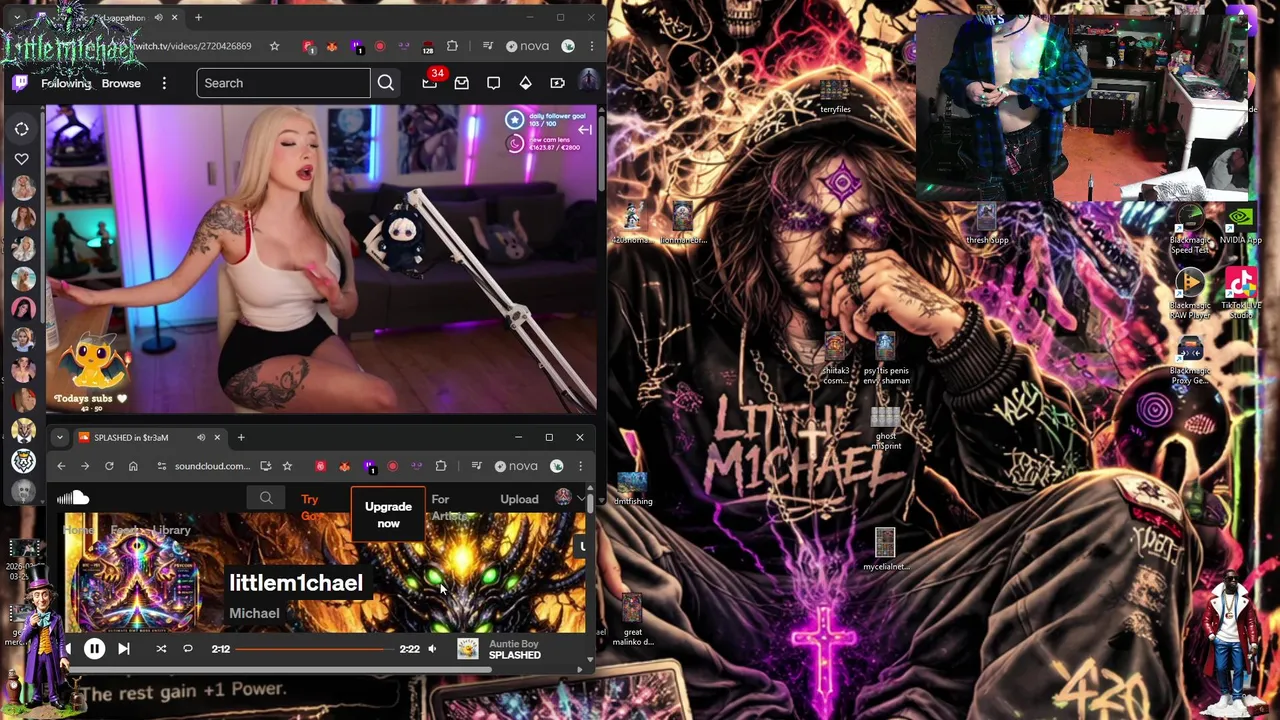The width and height of the screenshot is (1280, 720).
Task: Click the home button in the SoundCloud browser
Action: 133,466
